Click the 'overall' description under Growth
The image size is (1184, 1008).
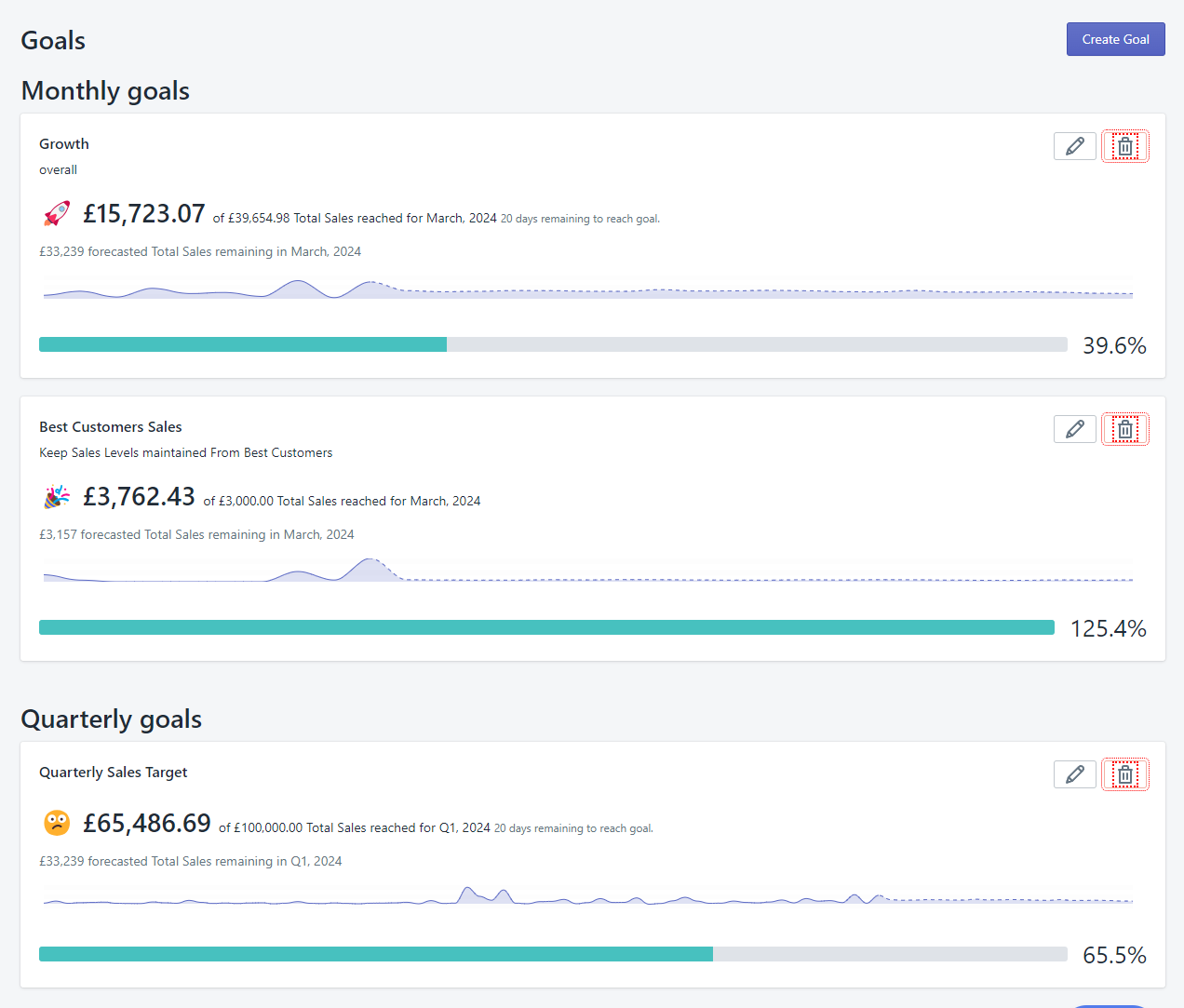pos(58,170)
